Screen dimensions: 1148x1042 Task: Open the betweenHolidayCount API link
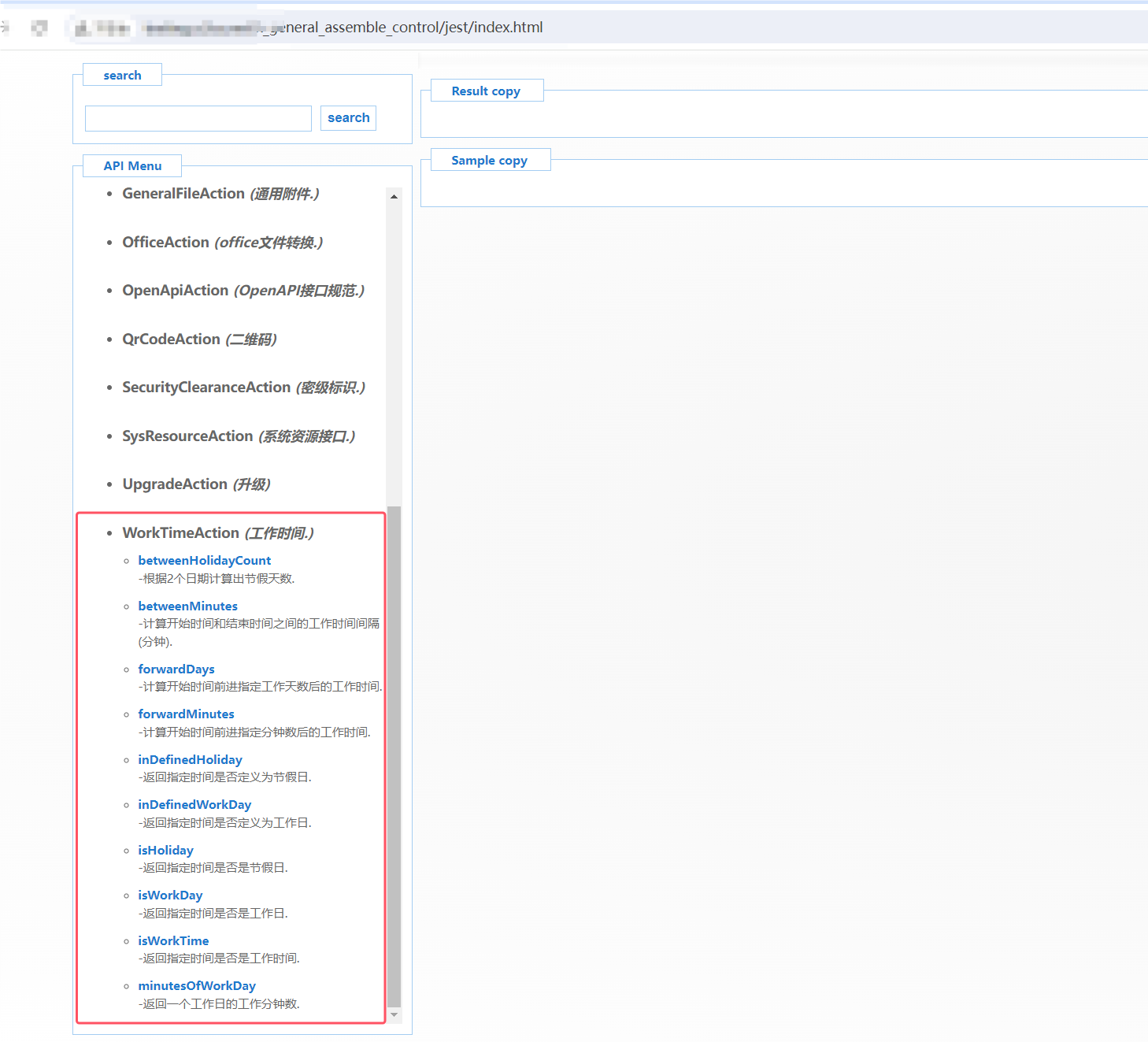point(204,561)
